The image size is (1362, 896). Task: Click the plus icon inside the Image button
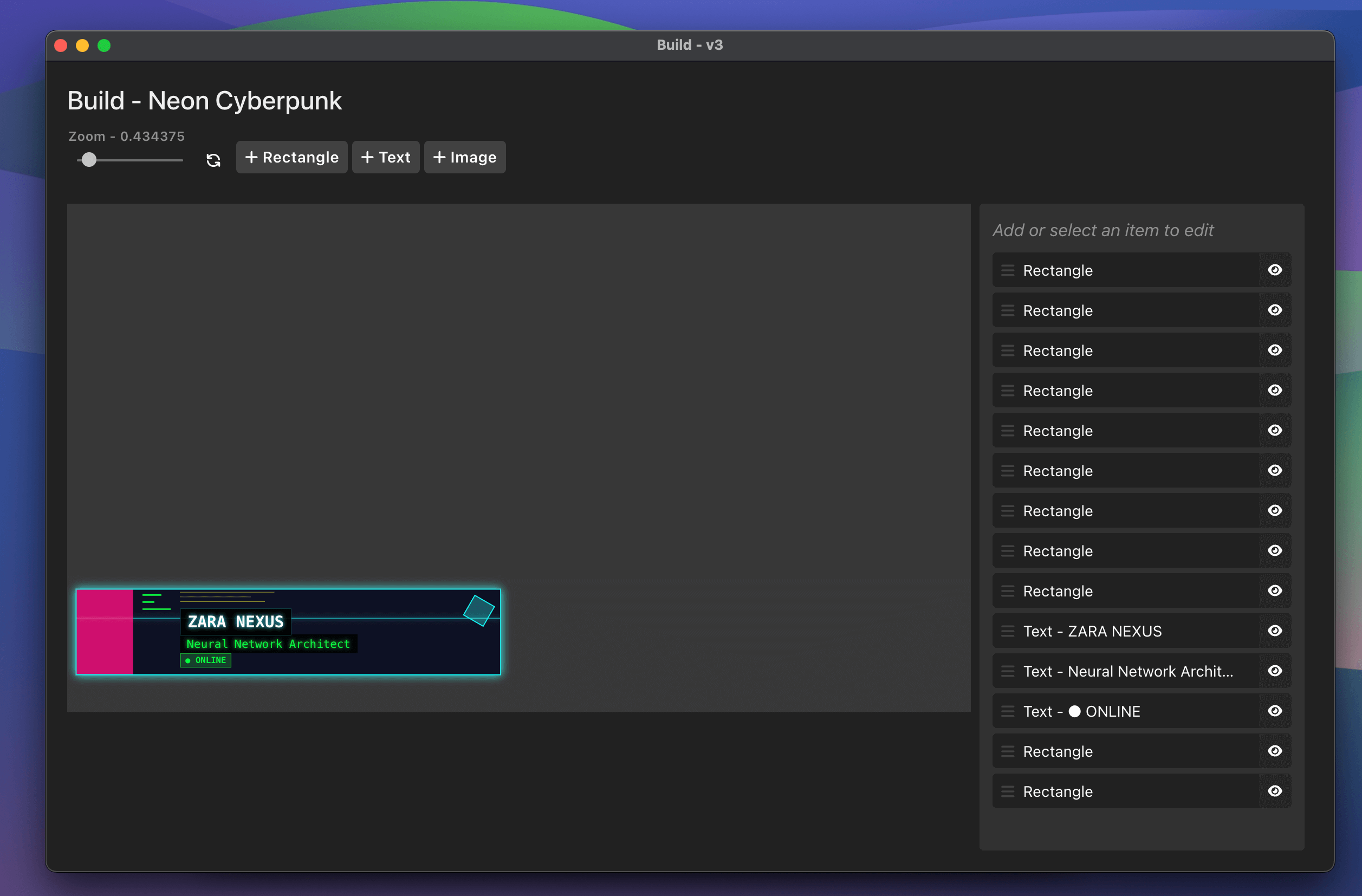pyautogui.click(x=438, y=157)
